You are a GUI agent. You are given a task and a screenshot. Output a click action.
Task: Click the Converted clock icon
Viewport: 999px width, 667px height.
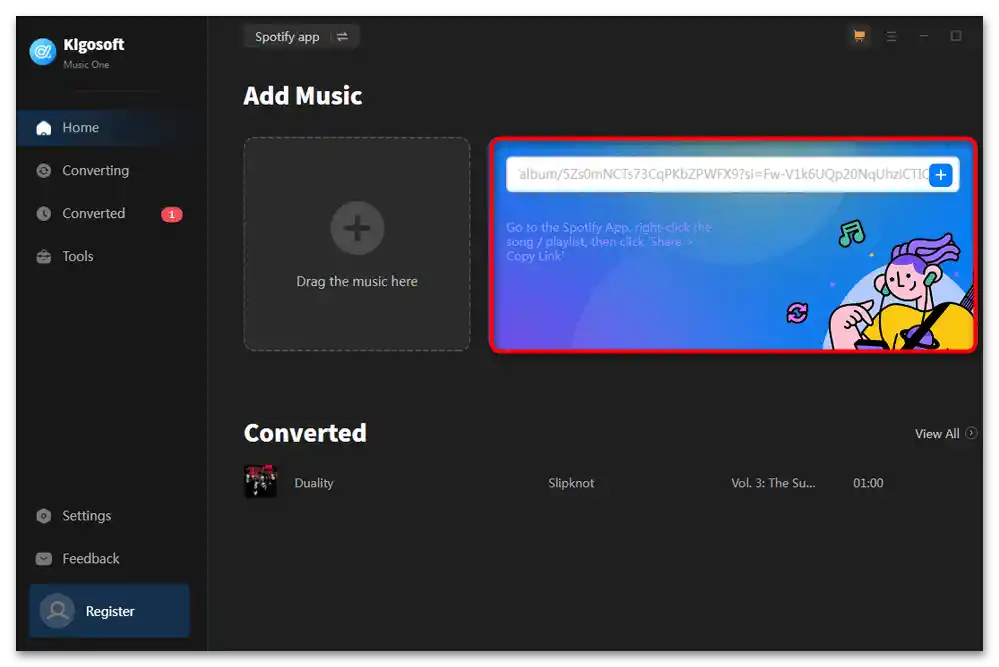pyautogui.click(x=43, y=213)
